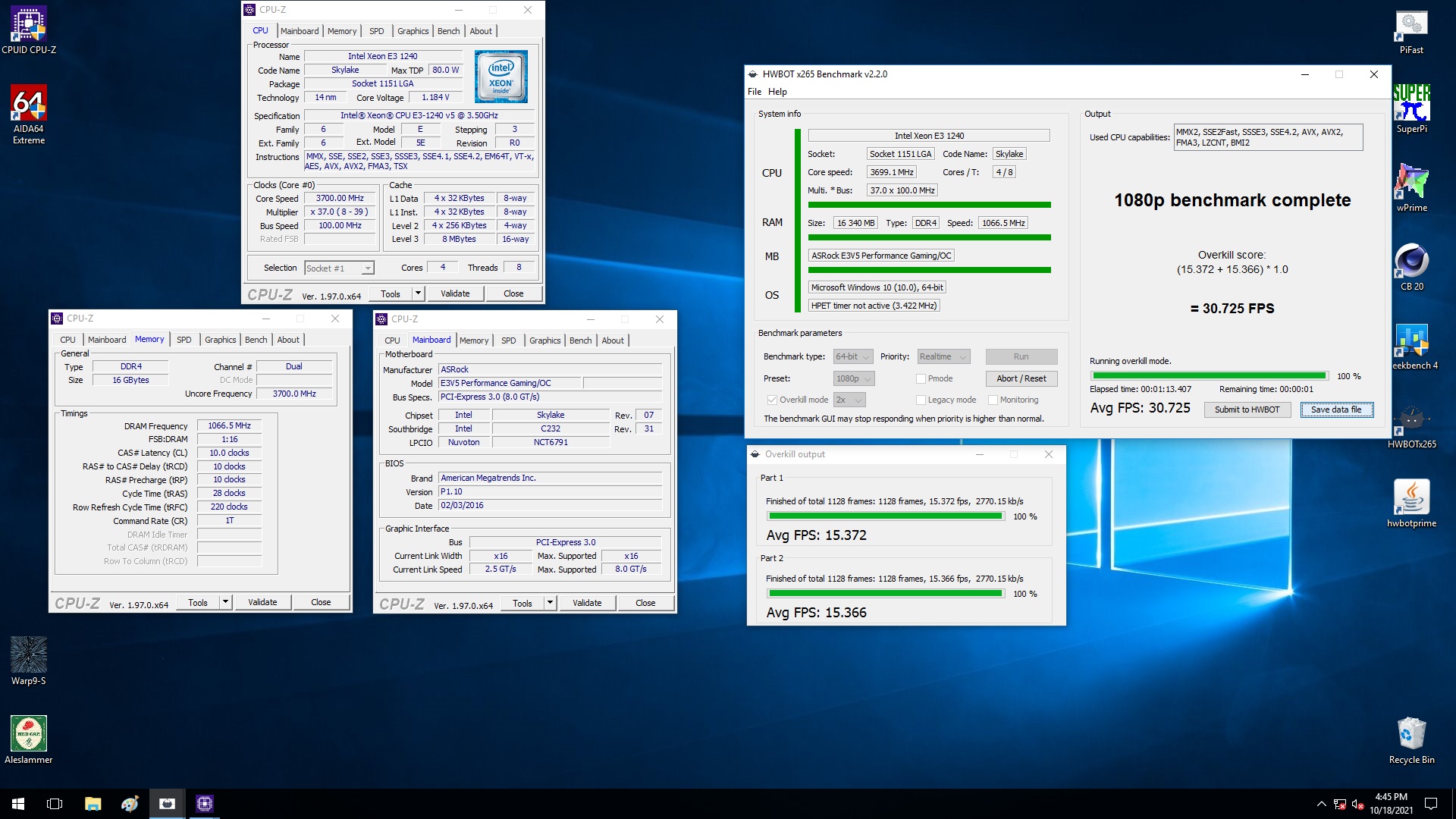Open Action Center notifications
Image resolution: width=1456 pixels, height=819 pixels.
point(1431,804)
